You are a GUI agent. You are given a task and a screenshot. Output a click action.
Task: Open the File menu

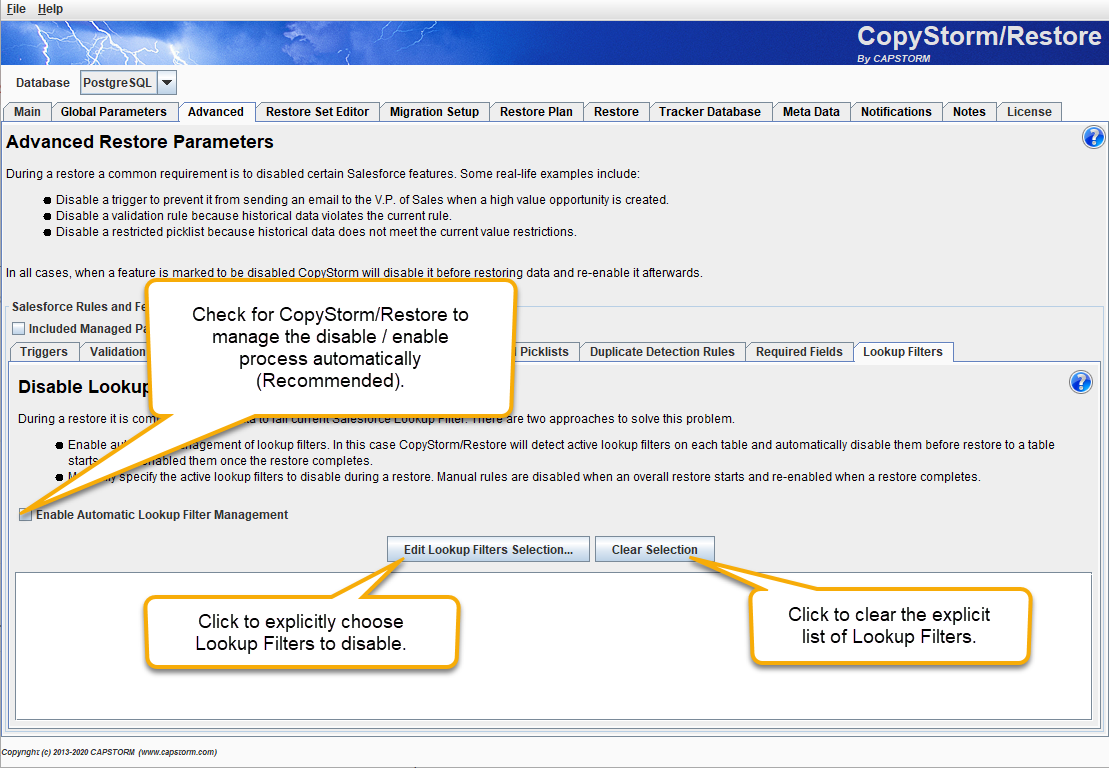point(16,8)
